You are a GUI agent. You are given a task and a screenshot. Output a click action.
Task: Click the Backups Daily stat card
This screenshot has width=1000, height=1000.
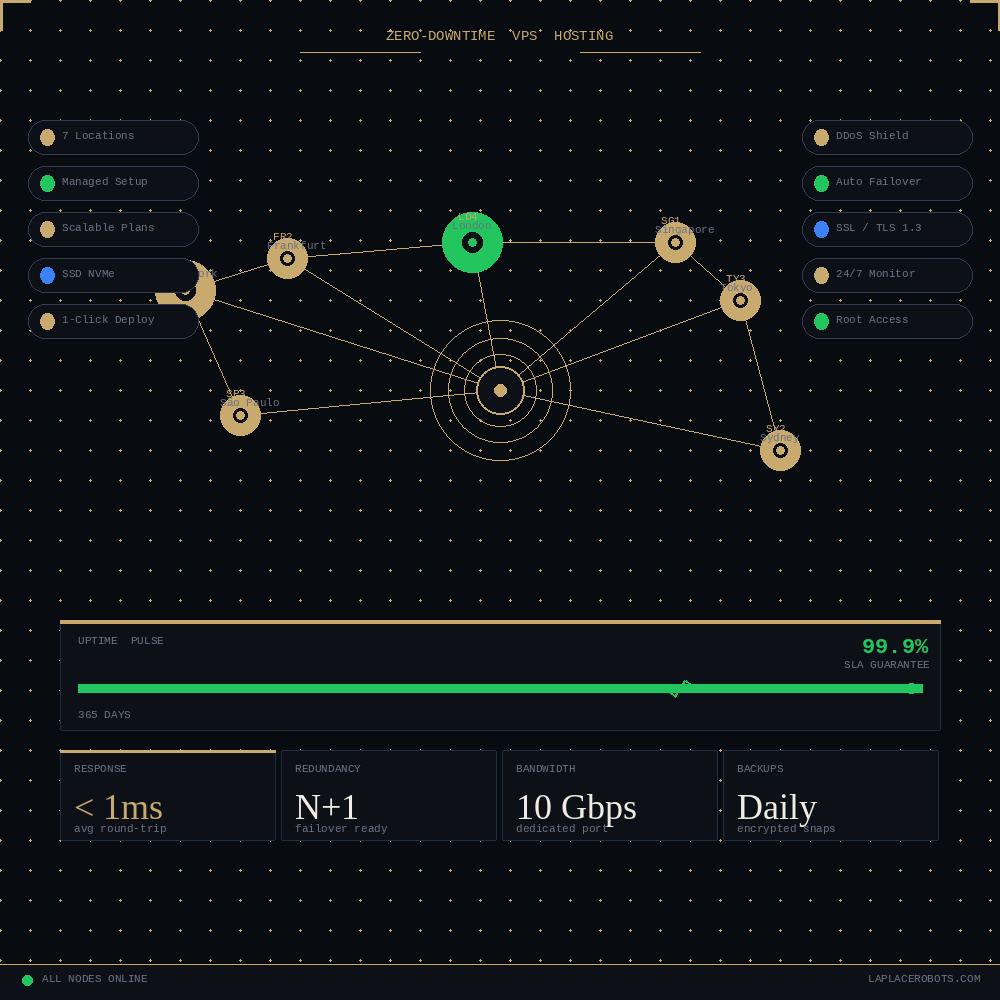point(831,796)
